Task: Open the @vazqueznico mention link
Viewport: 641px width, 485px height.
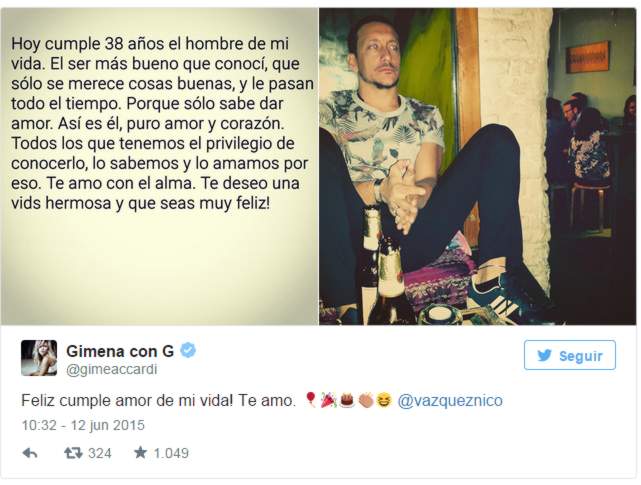Action: [x=450, y=400]
